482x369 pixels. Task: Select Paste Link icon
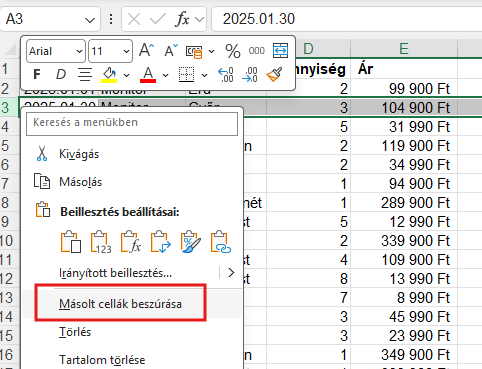point(221,242)
